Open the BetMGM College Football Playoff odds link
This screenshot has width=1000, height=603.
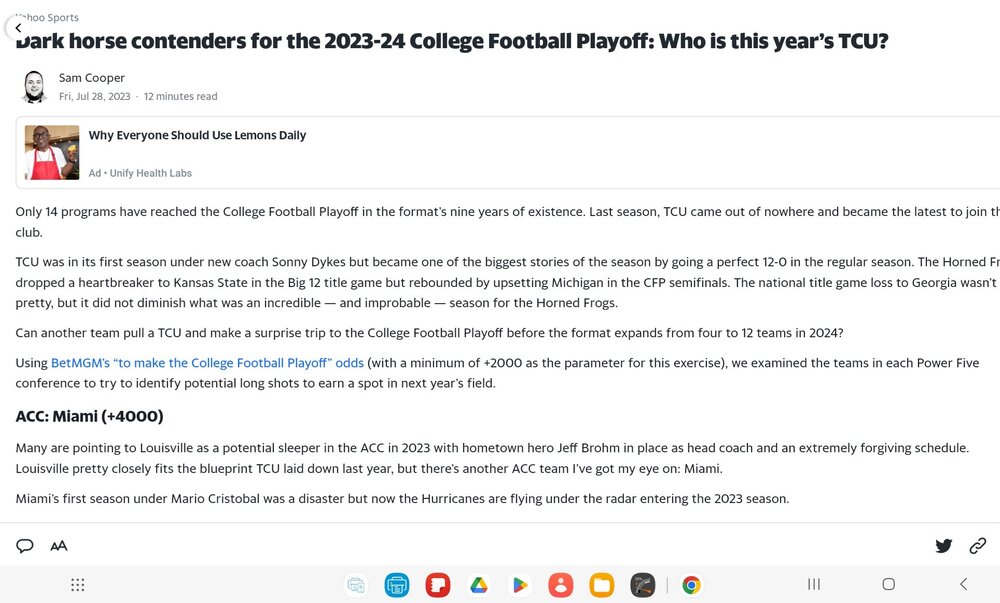point(207,363)
